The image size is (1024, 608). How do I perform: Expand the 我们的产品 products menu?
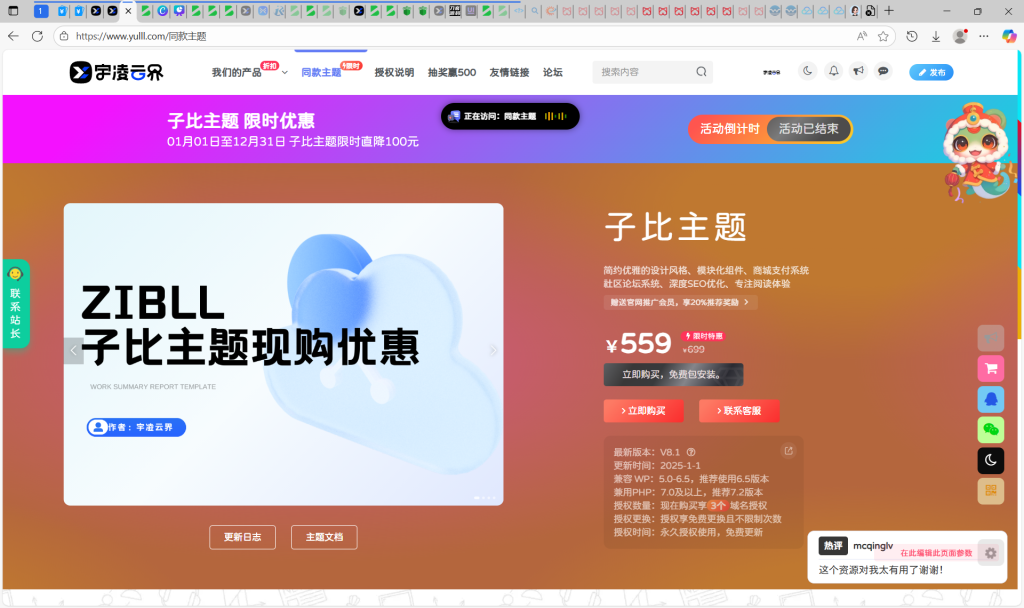(242, 72)
